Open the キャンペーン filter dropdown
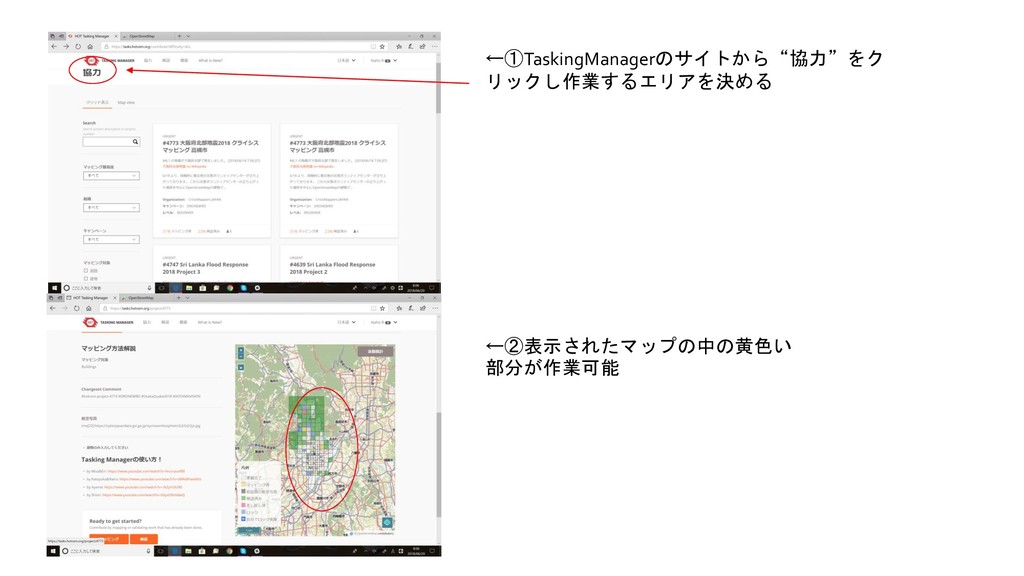The width and height of the screenshot is (1024, 576). point(111,240)
